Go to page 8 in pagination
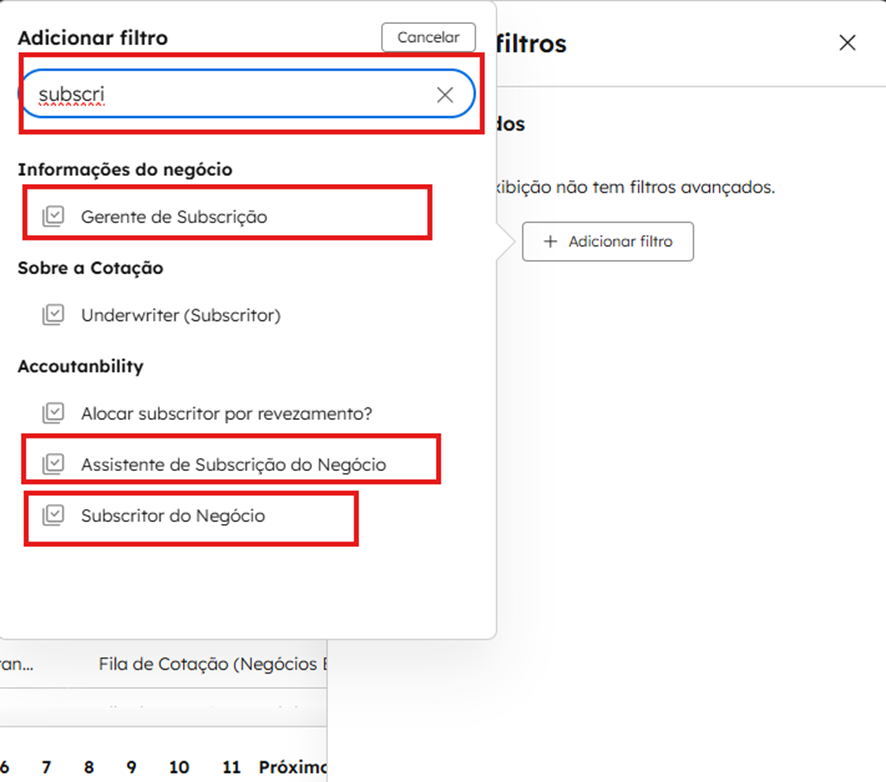The height and width of the screenshot is (782, 886). pos(89,767)
